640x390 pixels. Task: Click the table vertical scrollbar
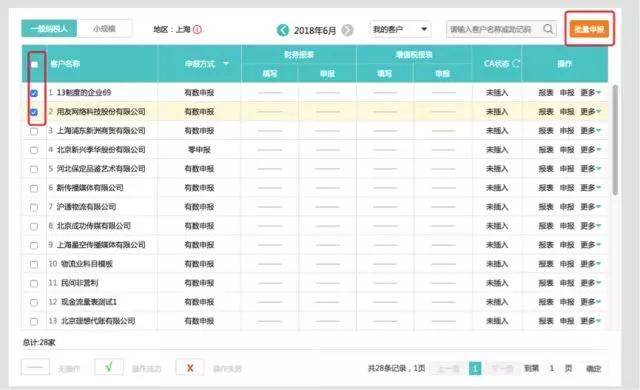(615, 140)
